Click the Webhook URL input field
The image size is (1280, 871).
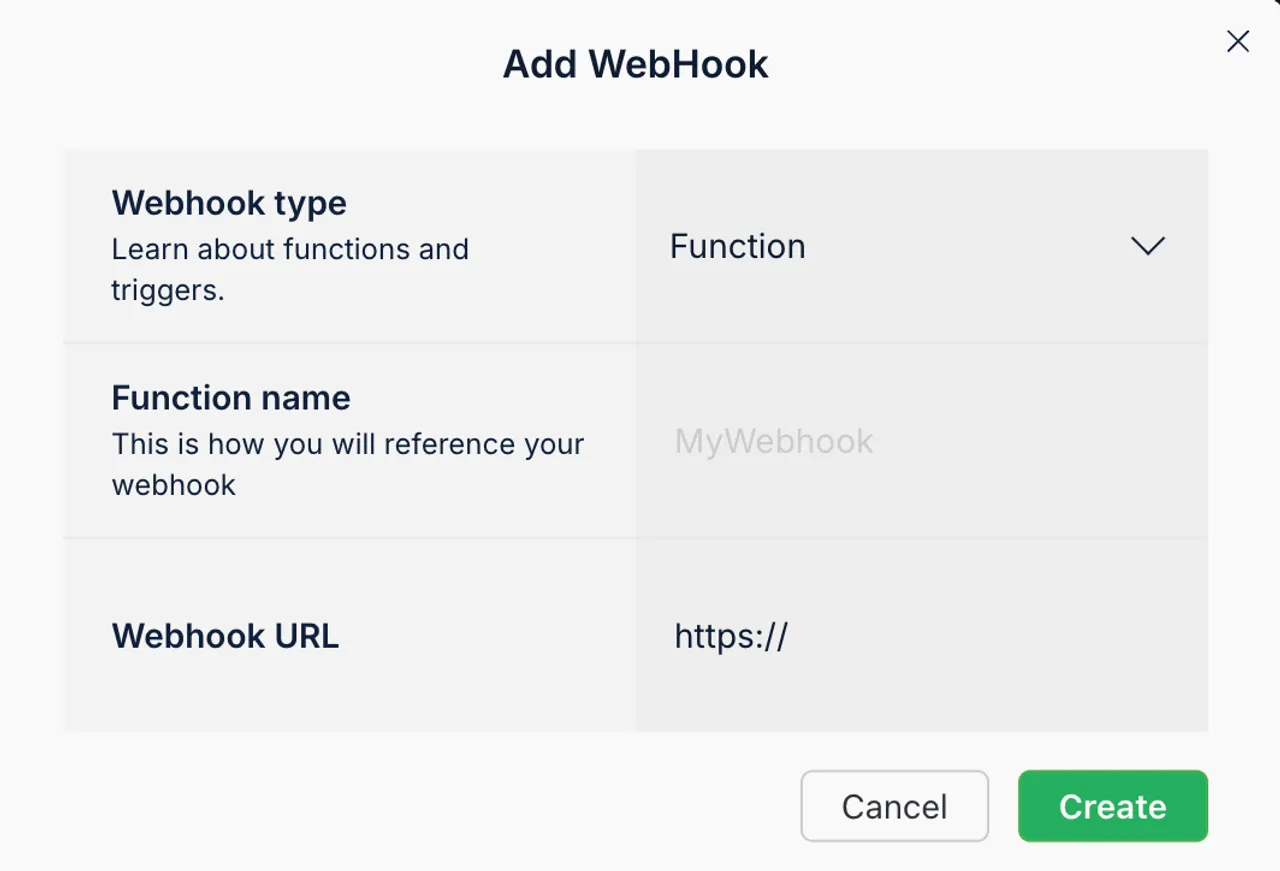point(920,636)
